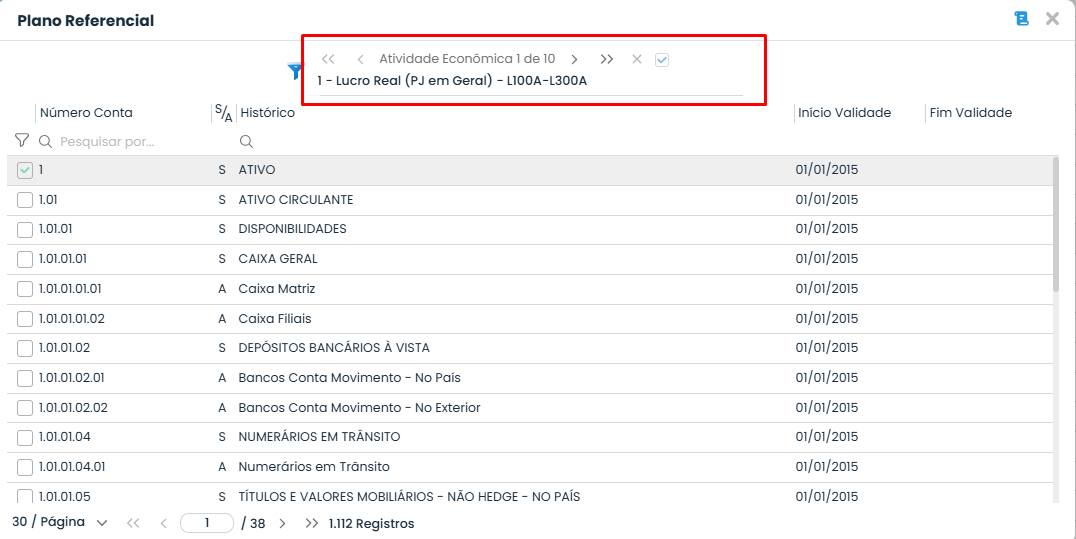Select Bancos Conta Movimento - No Exterior
The height and width of the screenshot is (539, 1076).
pos(359,407)
